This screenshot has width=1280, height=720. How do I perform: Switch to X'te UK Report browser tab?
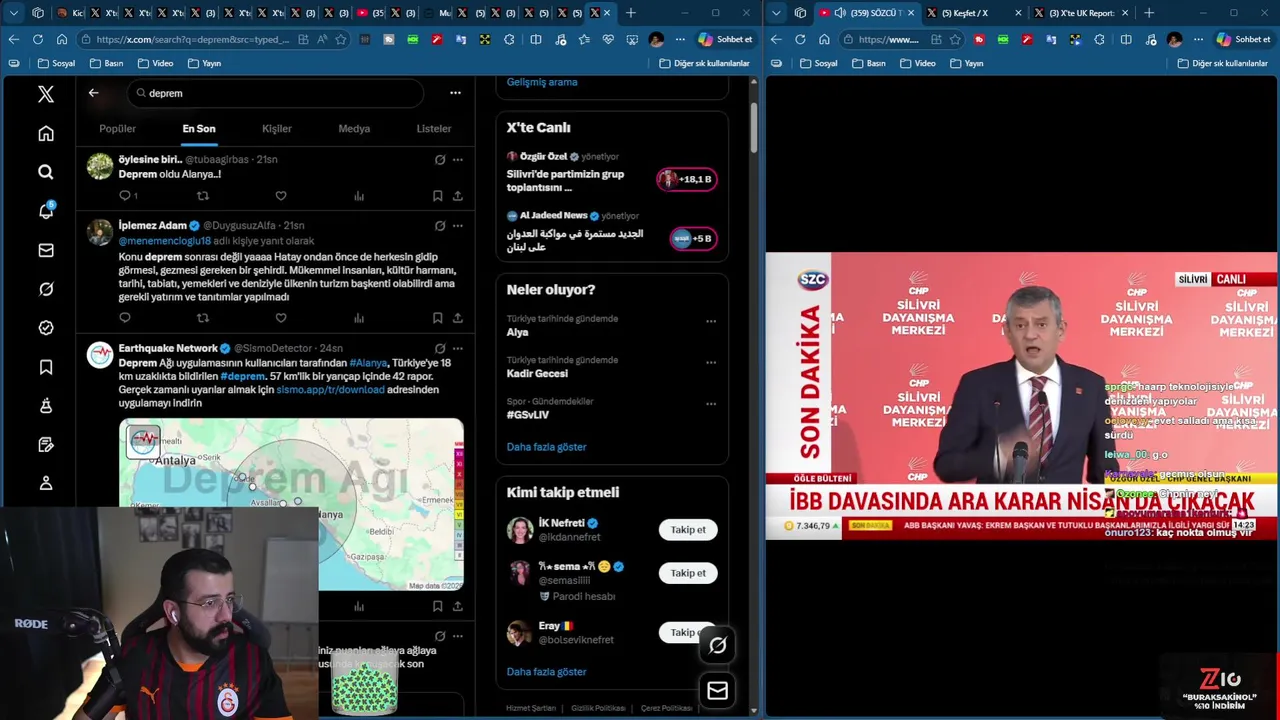pos(1080,13)
